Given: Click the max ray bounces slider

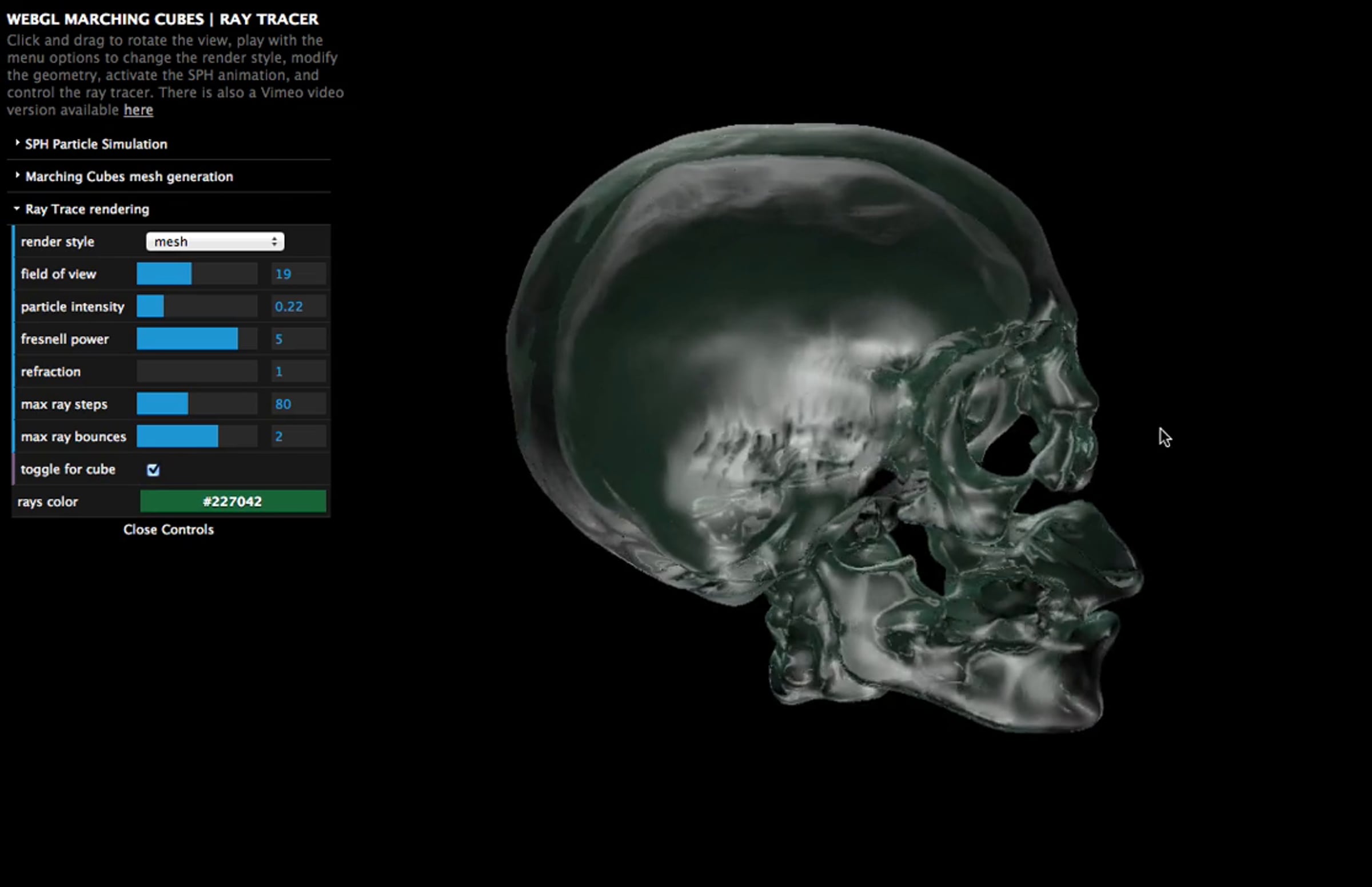Looking at the screenshot, I should [x=197, y=436].
